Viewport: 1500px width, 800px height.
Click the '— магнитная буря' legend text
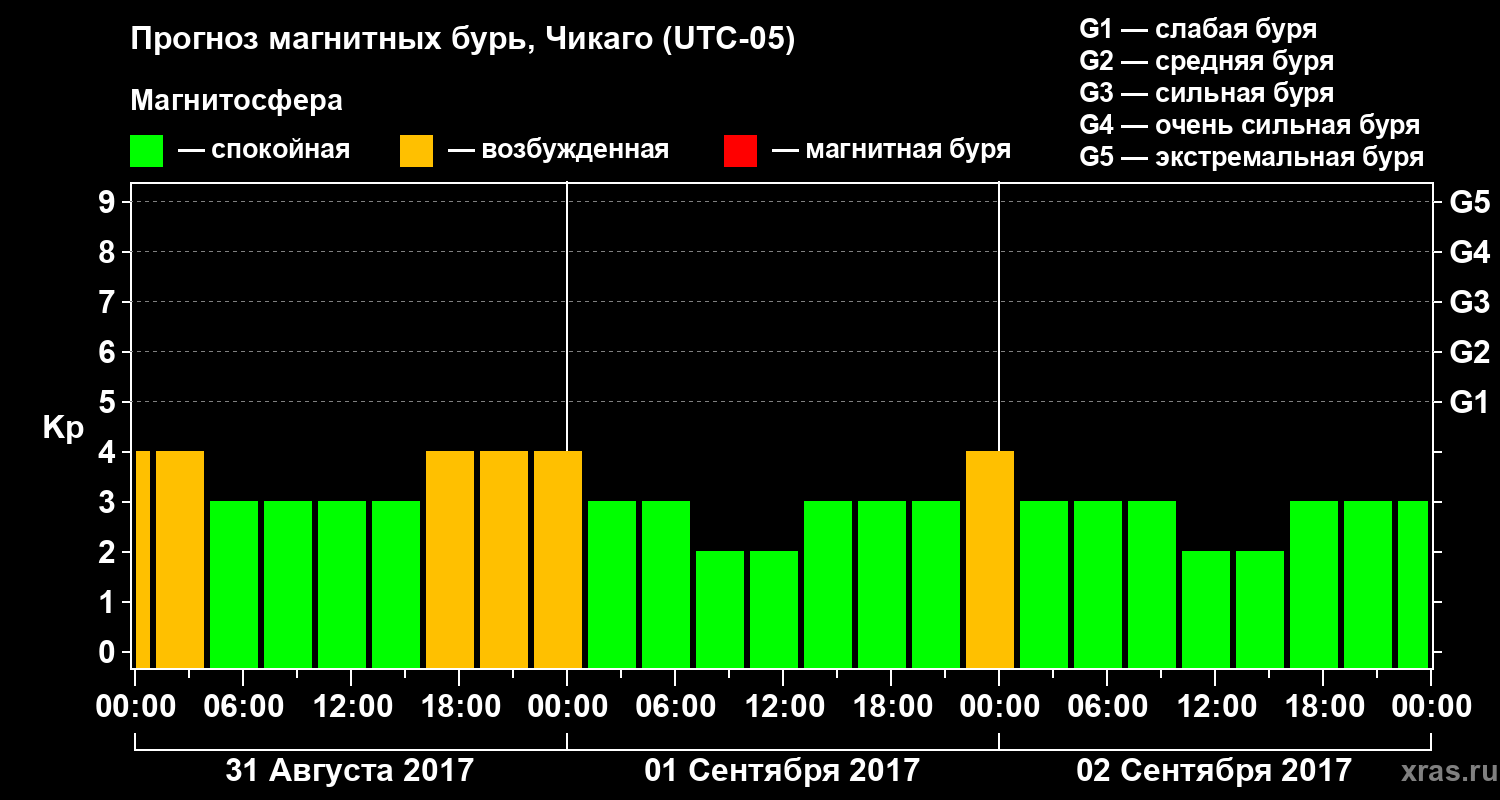tap(891, 151)
